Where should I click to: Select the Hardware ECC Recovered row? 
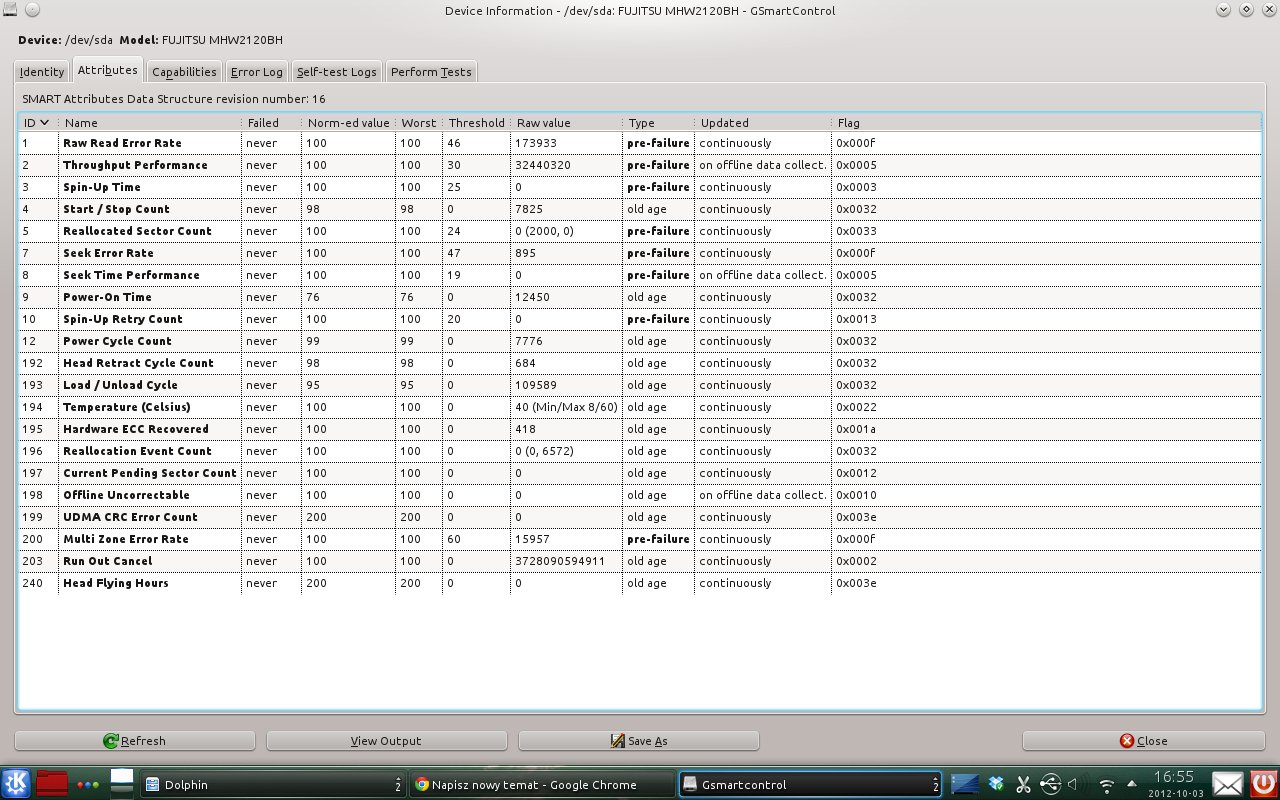[x=640, y=429]
